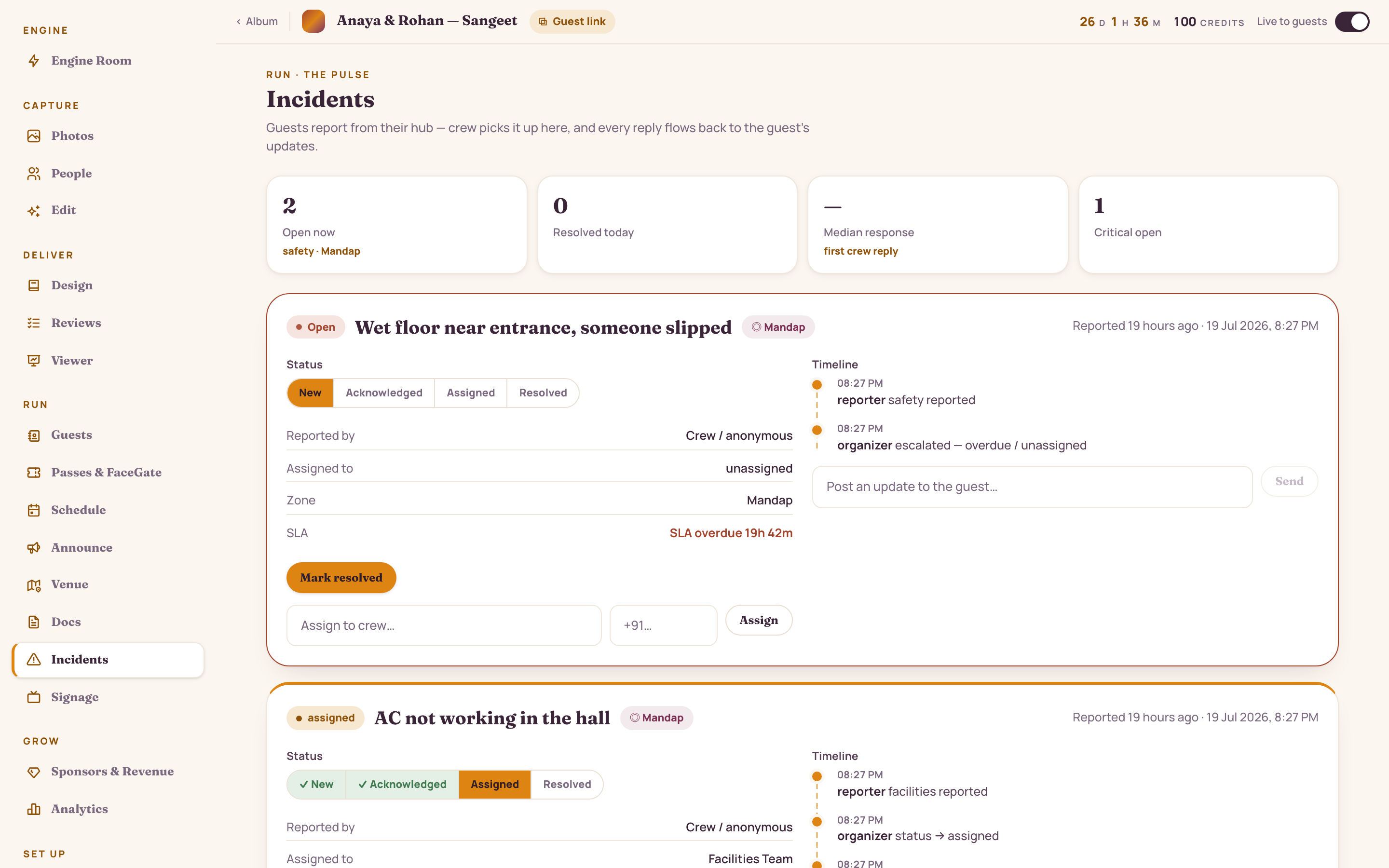Click the Guest link button

(572, 22)
